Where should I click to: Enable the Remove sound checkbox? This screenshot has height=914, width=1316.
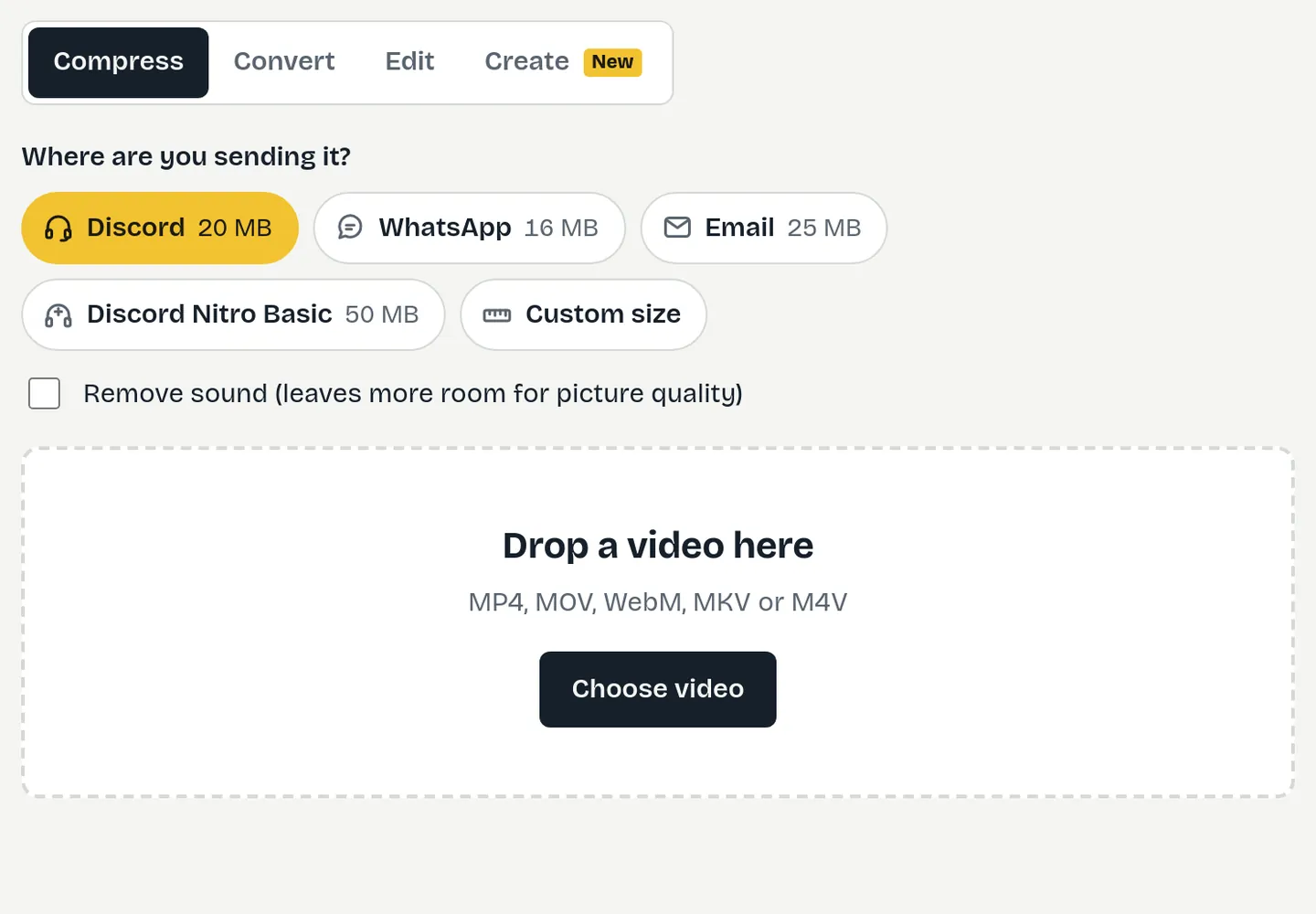tap(44, 393)
